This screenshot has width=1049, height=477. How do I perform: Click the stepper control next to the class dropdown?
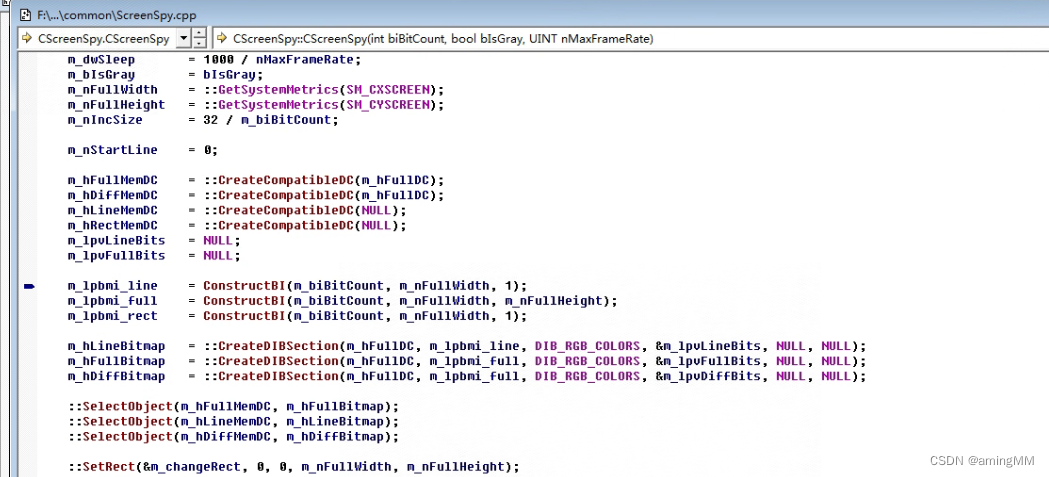point(199,39)
